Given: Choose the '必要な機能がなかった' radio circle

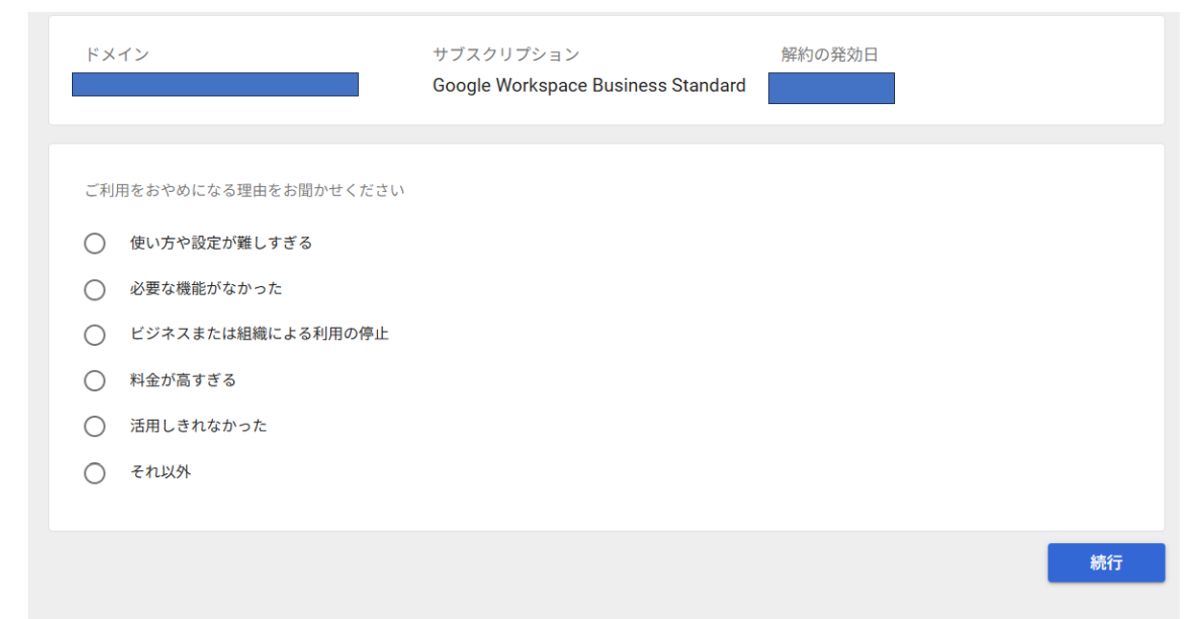Looking at the screenshot, I should tap(95, 290).
